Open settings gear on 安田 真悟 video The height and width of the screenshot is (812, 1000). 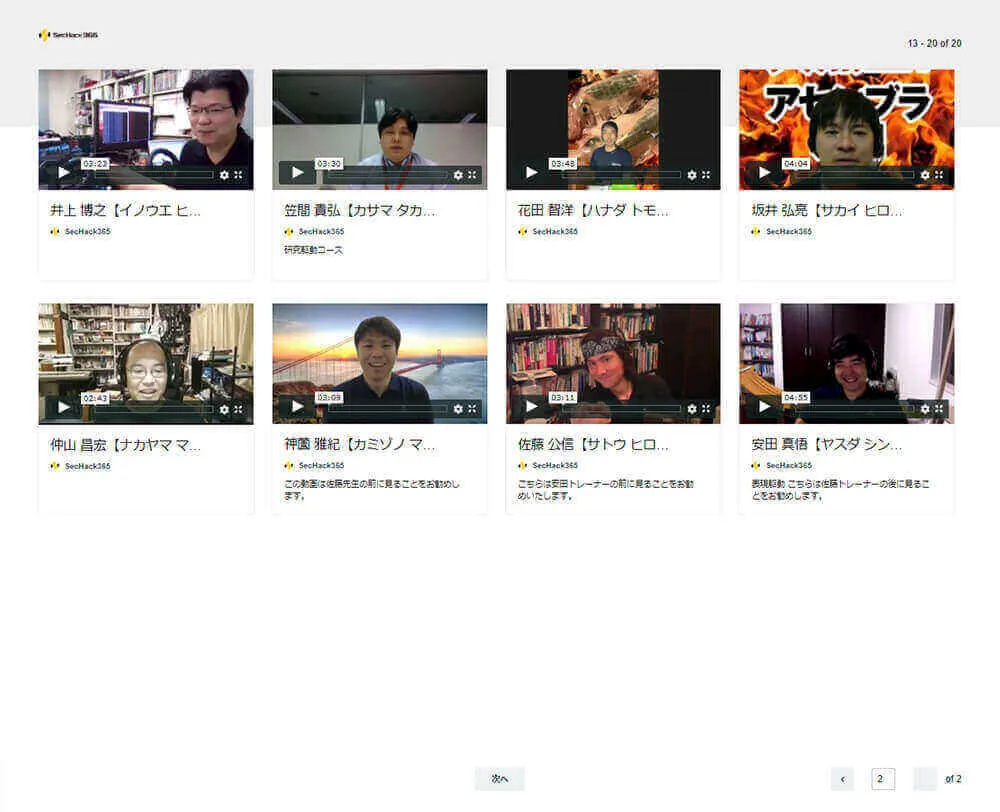[x=925, y=409]
